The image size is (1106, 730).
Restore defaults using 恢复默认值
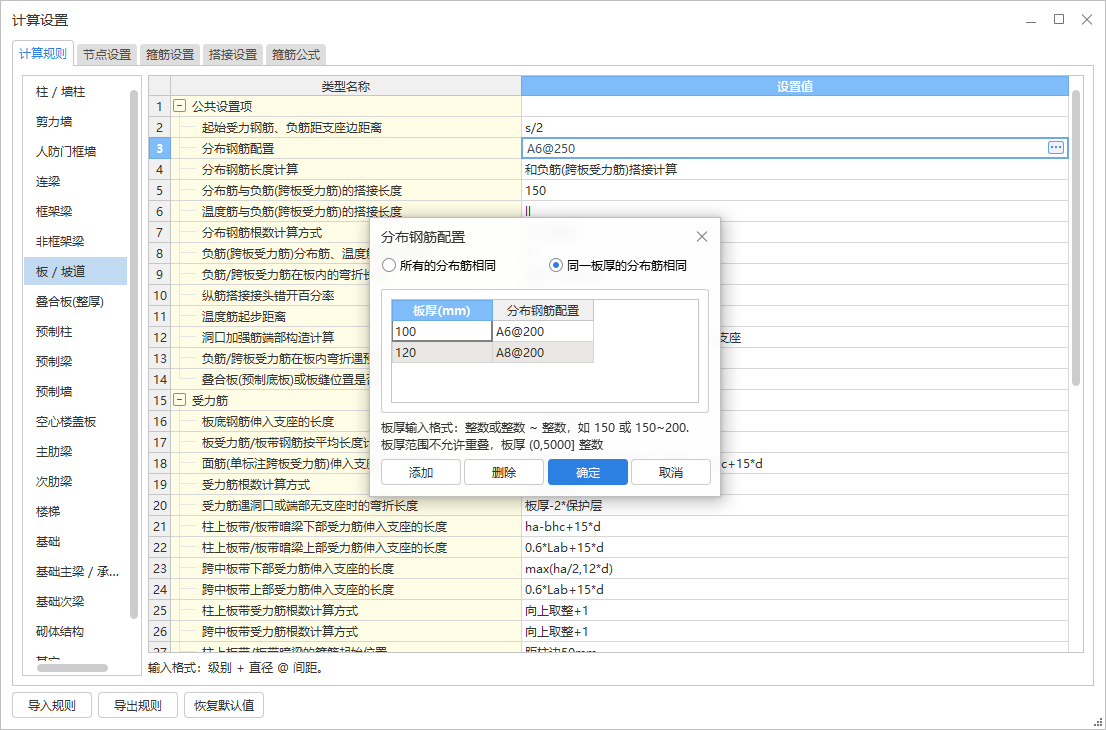[223, 704]
